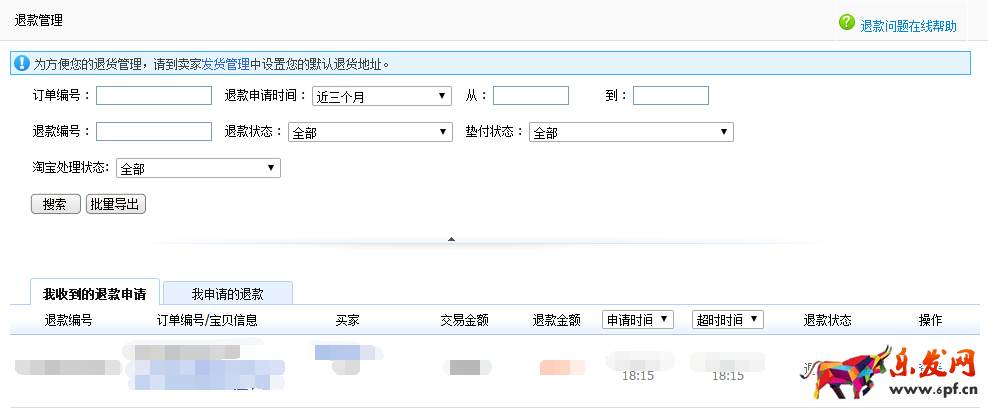Open 退款问题在线帮助 link

point(908,26)
